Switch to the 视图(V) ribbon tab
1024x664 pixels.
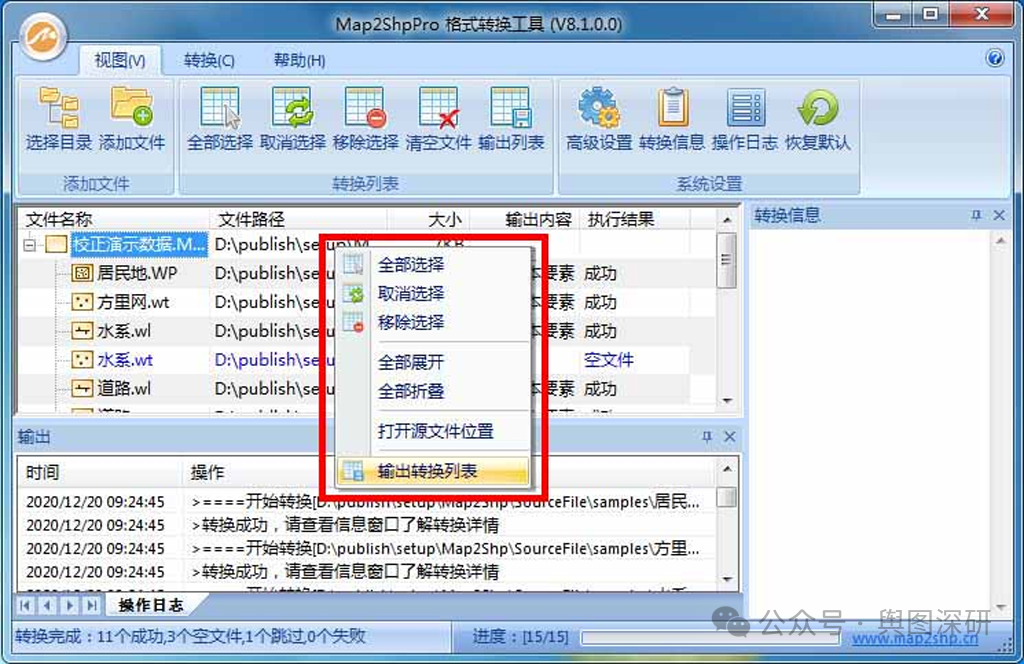120,61
